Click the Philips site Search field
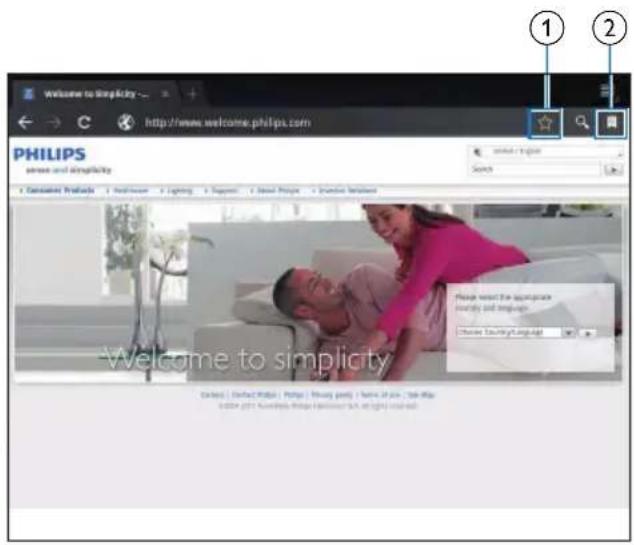 [x=535, y=169]
